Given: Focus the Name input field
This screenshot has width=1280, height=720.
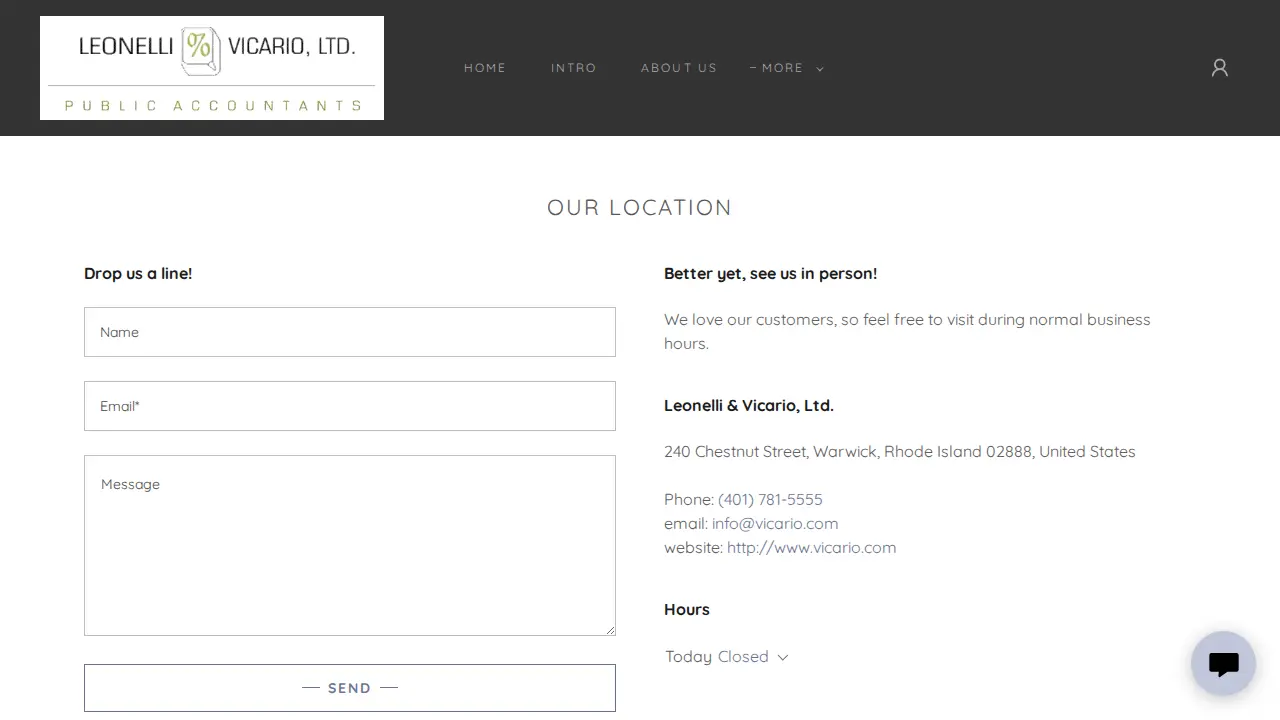Looking at the screenshot, I should pos(350,332).
